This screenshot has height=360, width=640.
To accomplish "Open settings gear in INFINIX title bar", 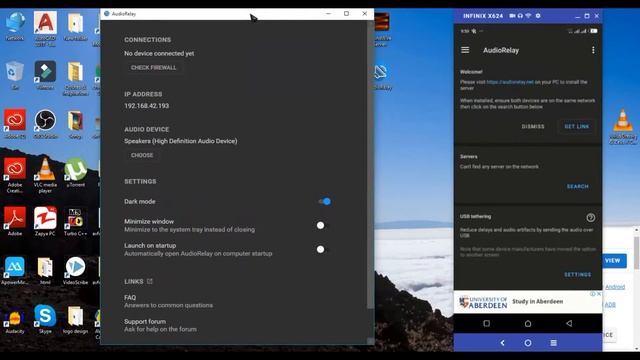I will 538,16.
